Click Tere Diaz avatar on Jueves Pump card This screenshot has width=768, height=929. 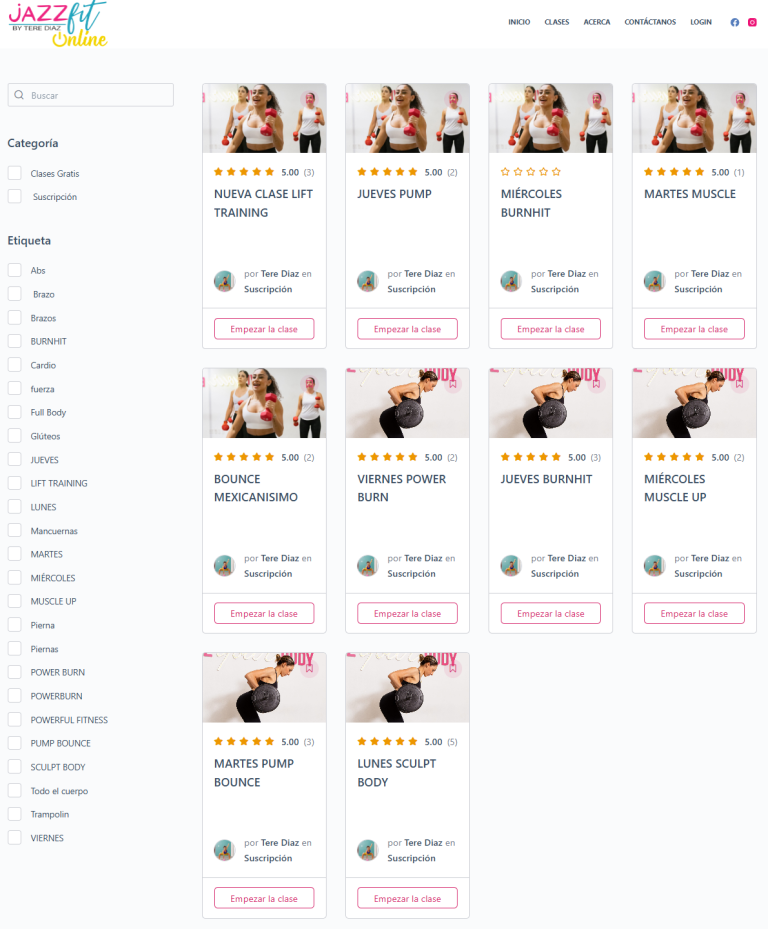pyautogui.click(x=367, y=281)
